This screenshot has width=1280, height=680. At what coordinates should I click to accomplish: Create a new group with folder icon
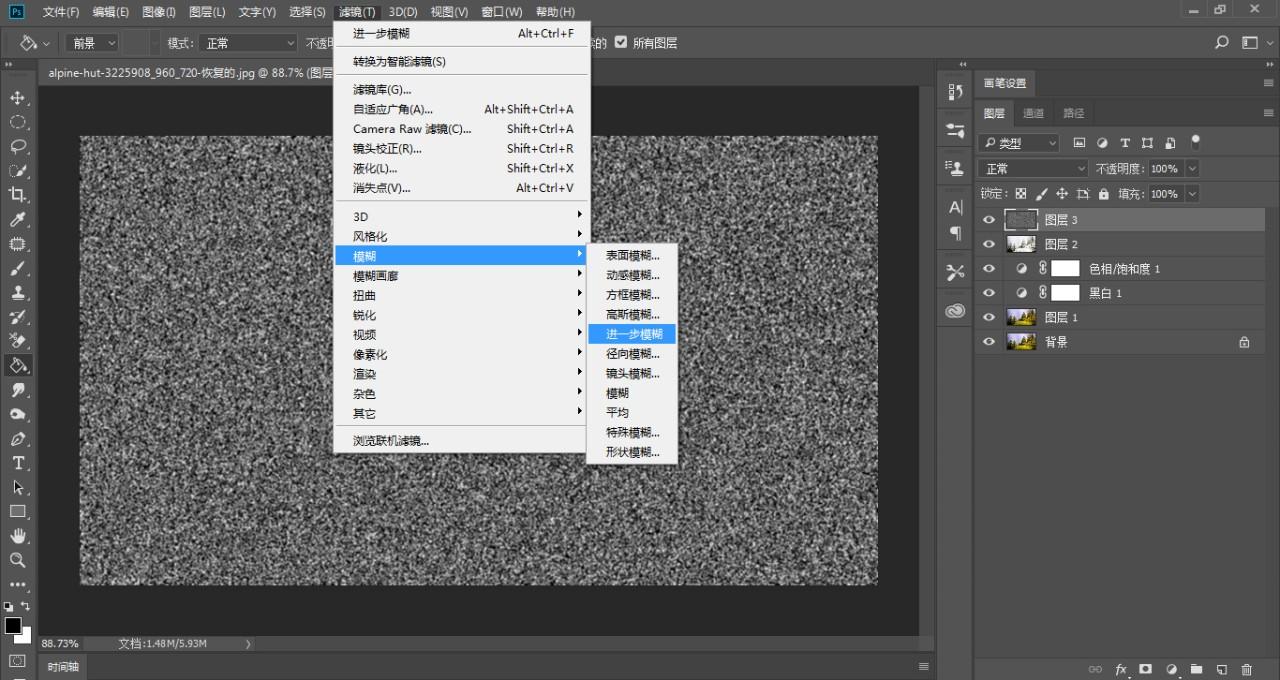click(x=1196, y=669)
